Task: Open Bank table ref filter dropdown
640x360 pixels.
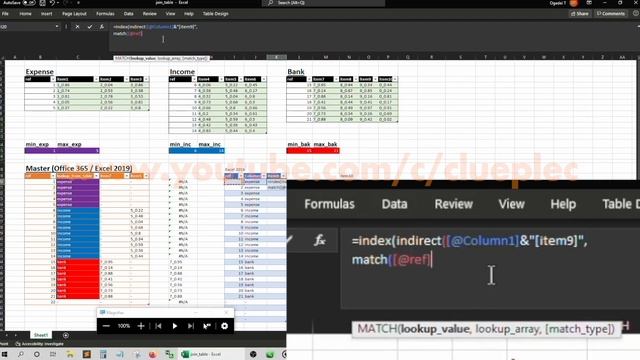Action: 309,79
